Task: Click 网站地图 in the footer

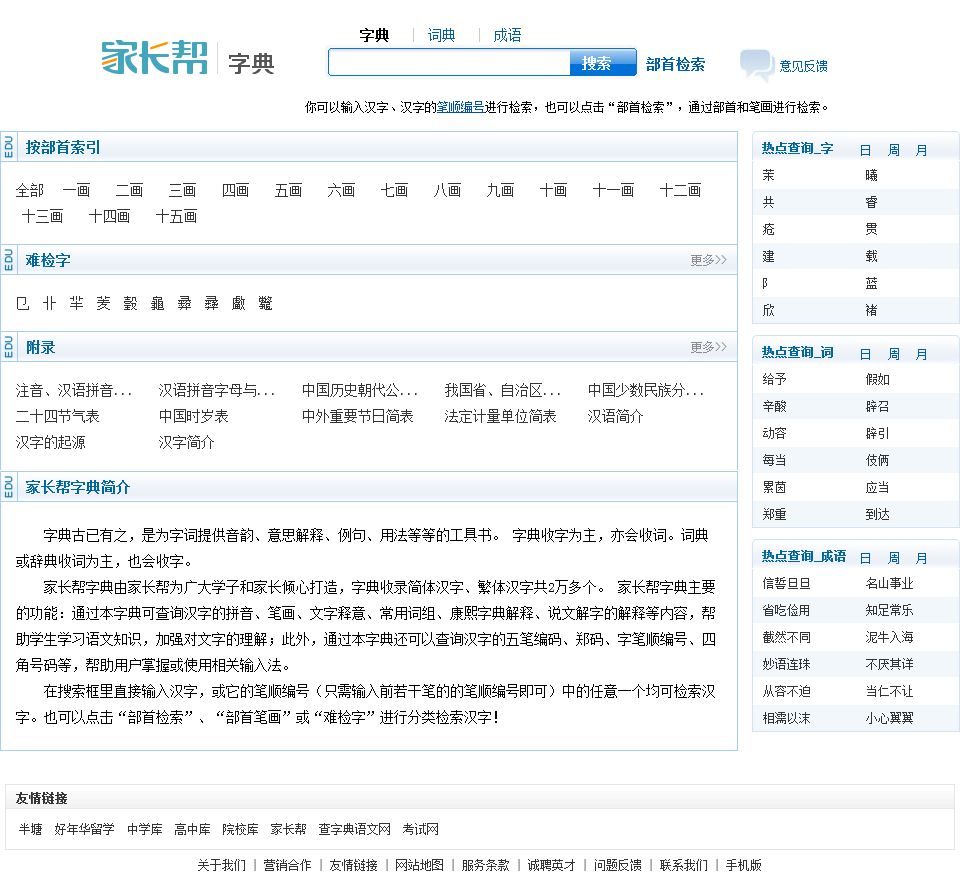Action: point(419,865)
